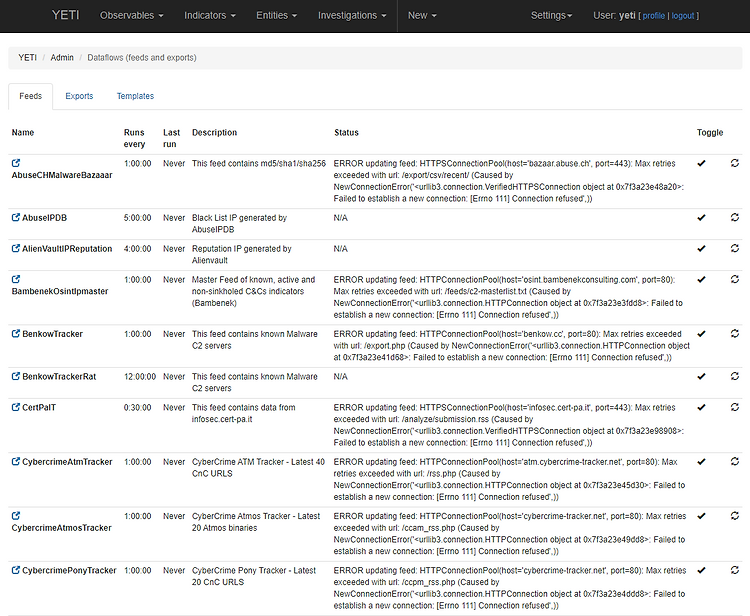Toggle the AlienVaultIPReputation feed checkmark
This screenshot has height=616, width=750.
click(x=701, y=249)
